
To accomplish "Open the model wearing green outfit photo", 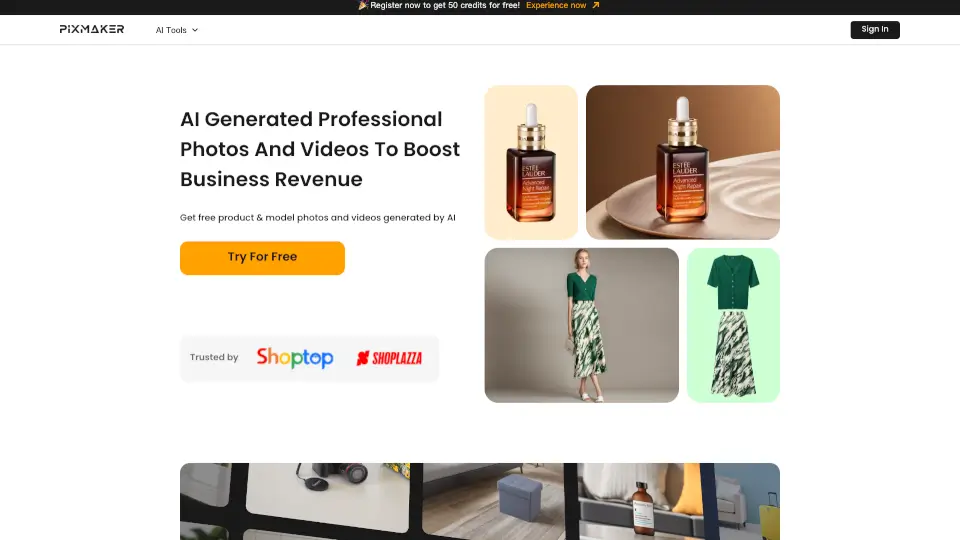I will 582,325.
